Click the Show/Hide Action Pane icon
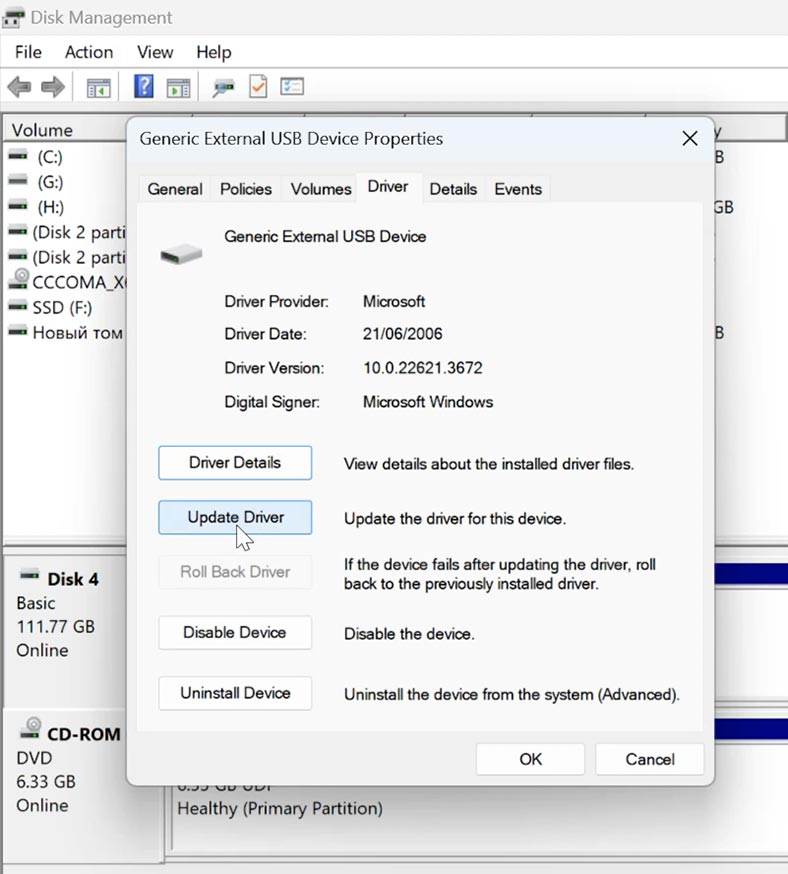 click(x=178, y=88)
